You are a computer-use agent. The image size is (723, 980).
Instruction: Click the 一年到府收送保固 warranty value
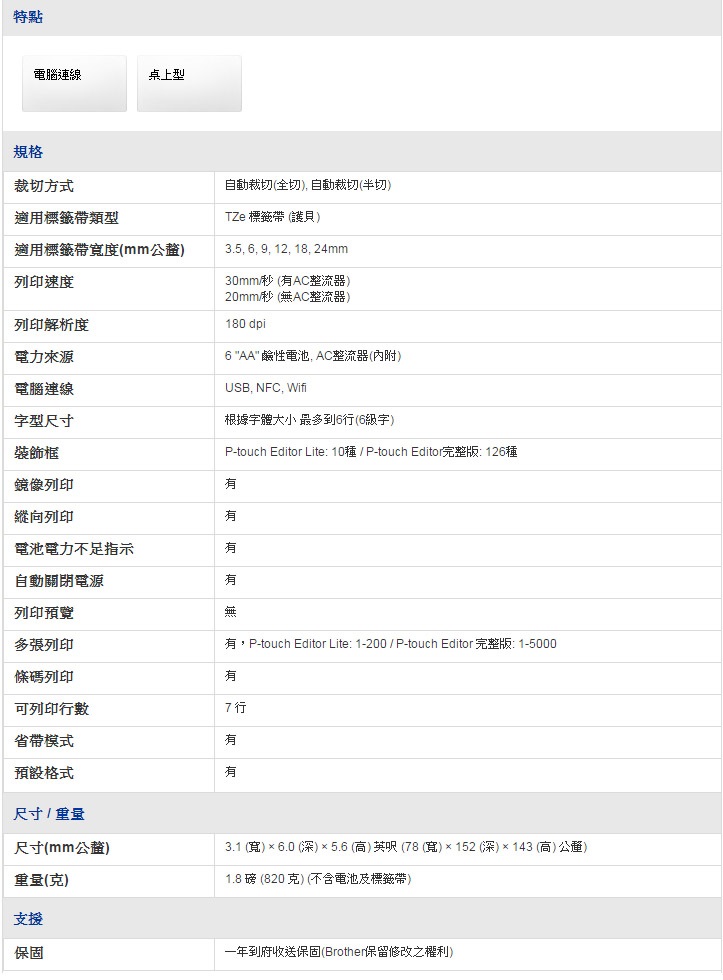[x=339, y=952]
